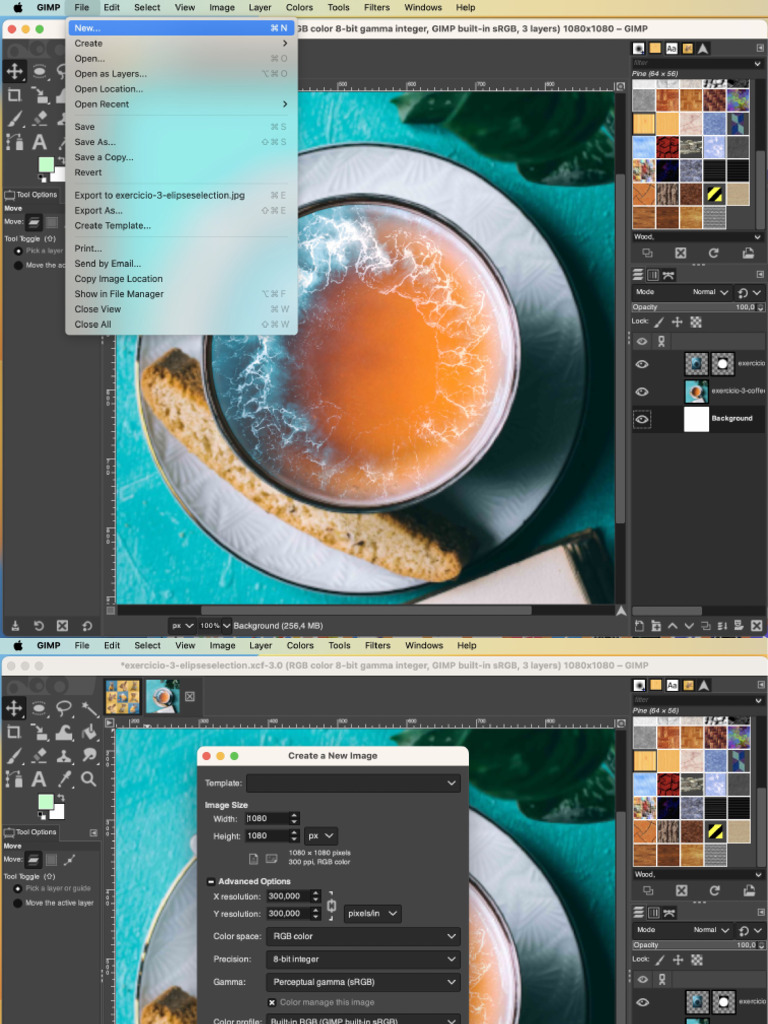
Task: Click background color swatch in lower toolbox
Action: click(x=59, y=812)
